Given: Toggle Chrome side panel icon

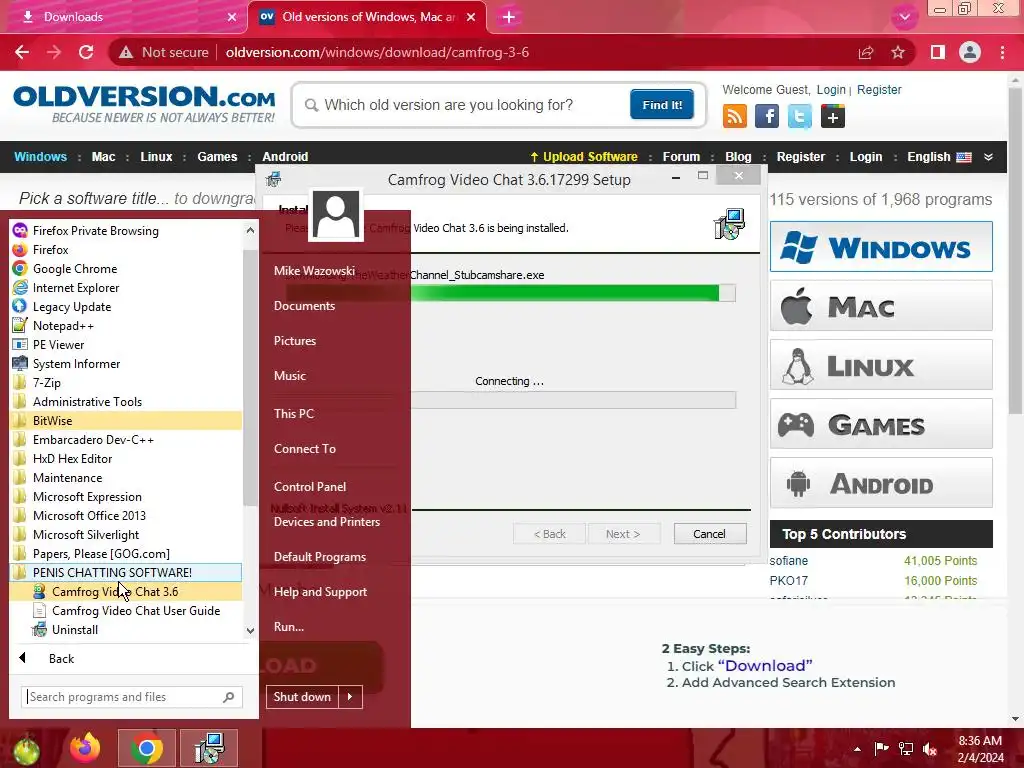Looking at the screenshot, I should [938, 52].
